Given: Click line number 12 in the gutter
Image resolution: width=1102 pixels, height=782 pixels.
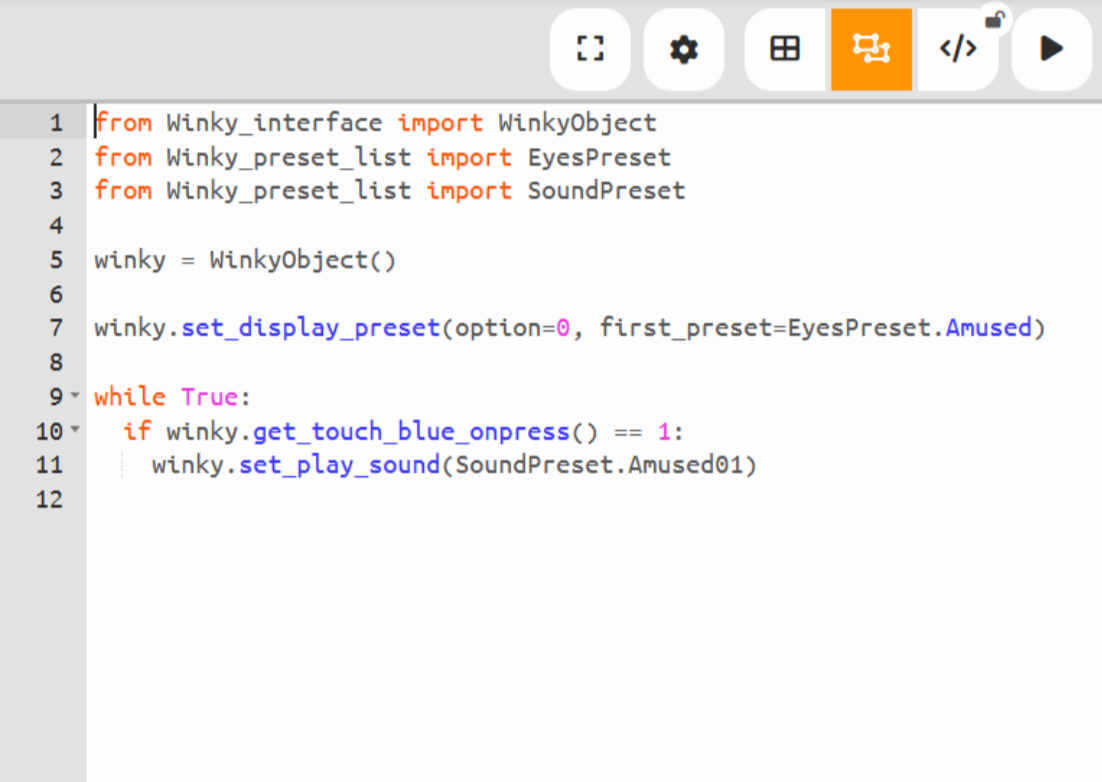Looking at the screenshot, I should 49,499.
